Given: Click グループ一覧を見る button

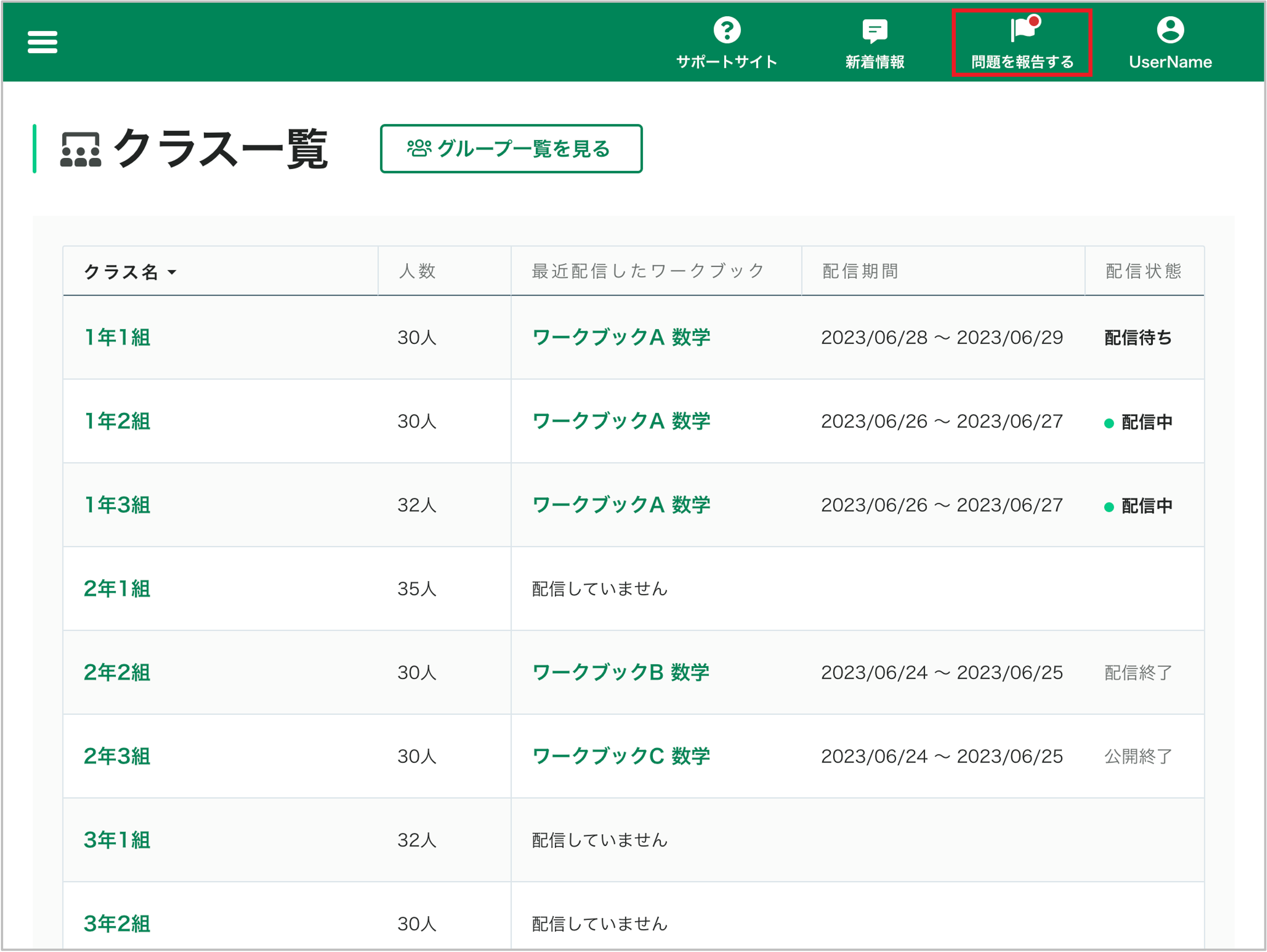Looking at the screenshot, I should (x=511, y=149).
